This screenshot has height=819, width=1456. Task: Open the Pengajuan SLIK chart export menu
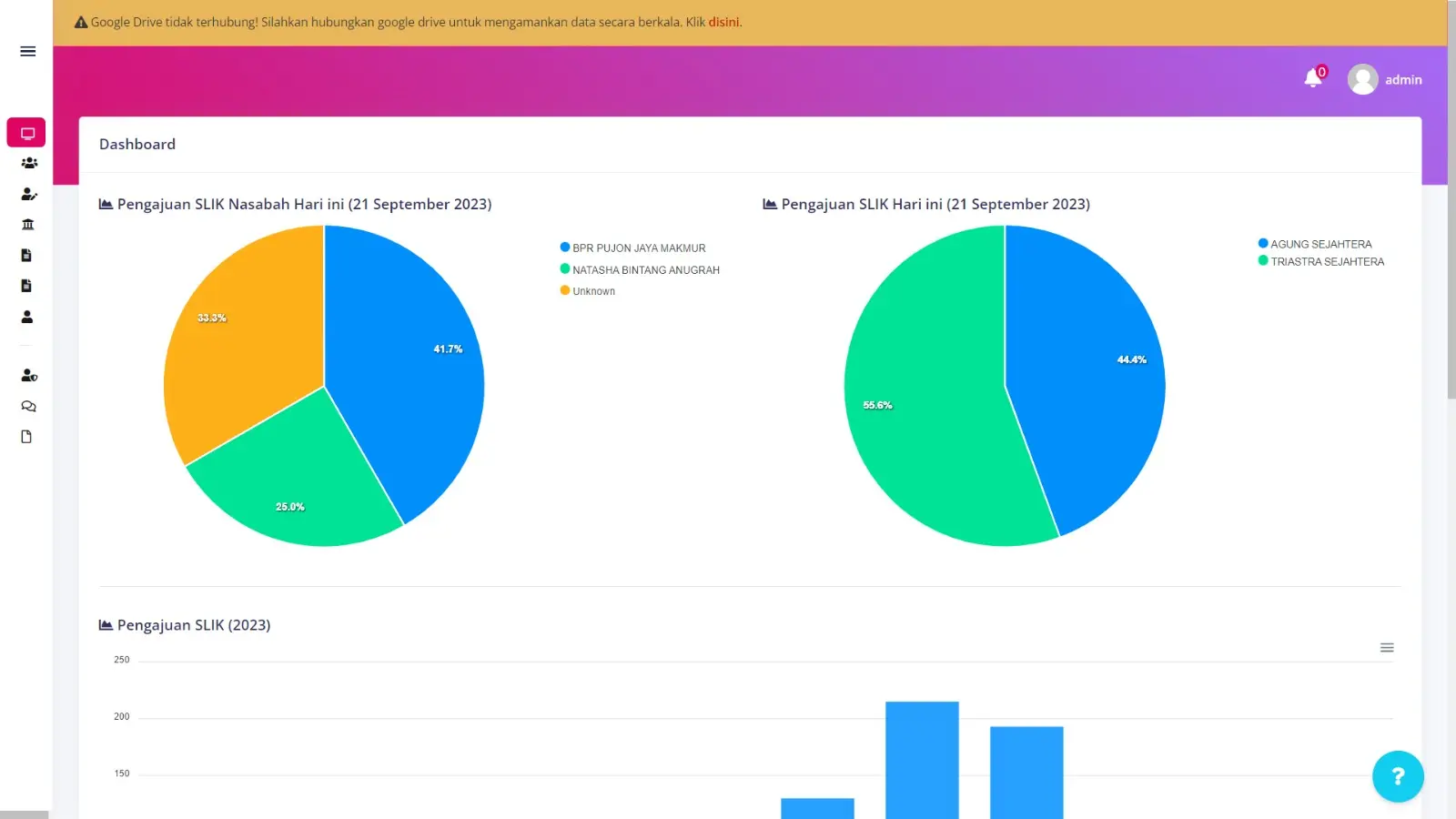(1387, 647)
